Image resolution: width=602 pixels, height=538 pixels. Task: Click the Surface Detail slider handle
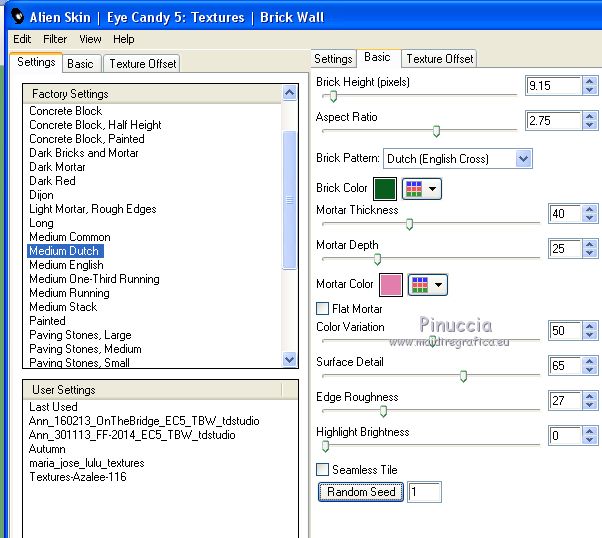coord(463,376)
